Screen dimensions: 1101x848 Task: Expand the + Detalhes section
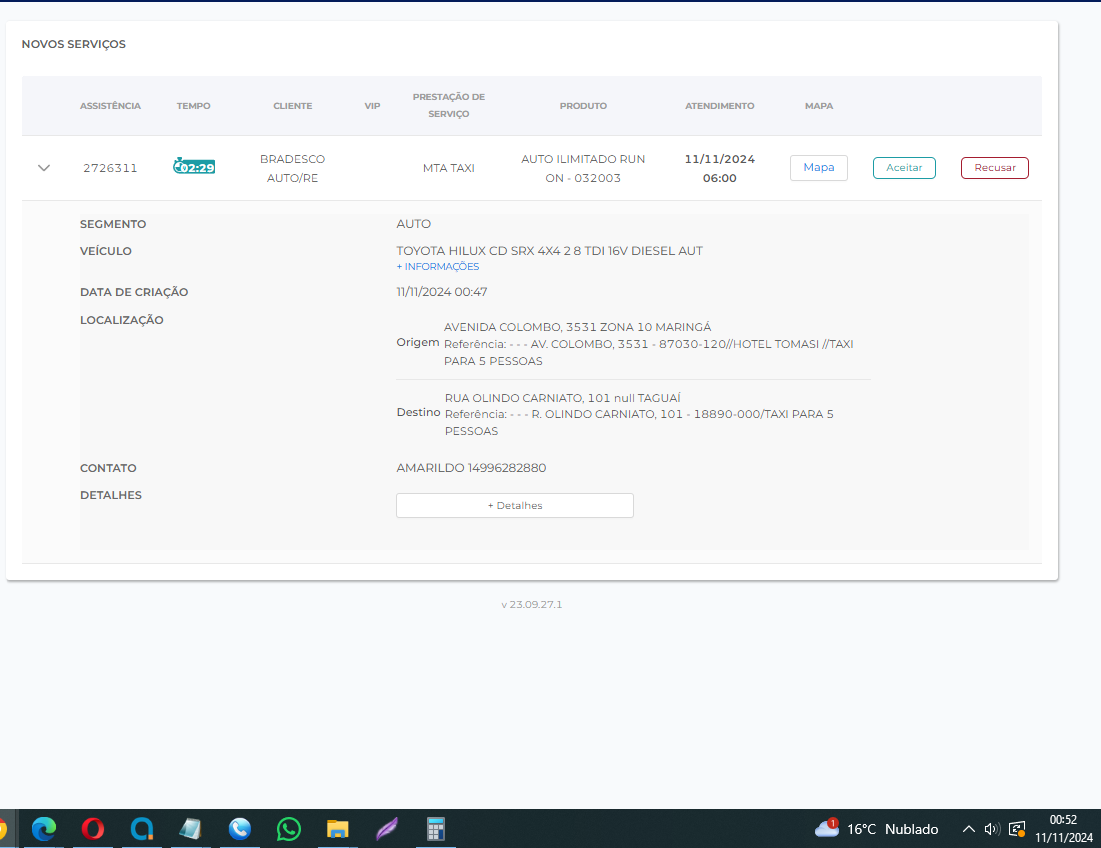(514, 506)
